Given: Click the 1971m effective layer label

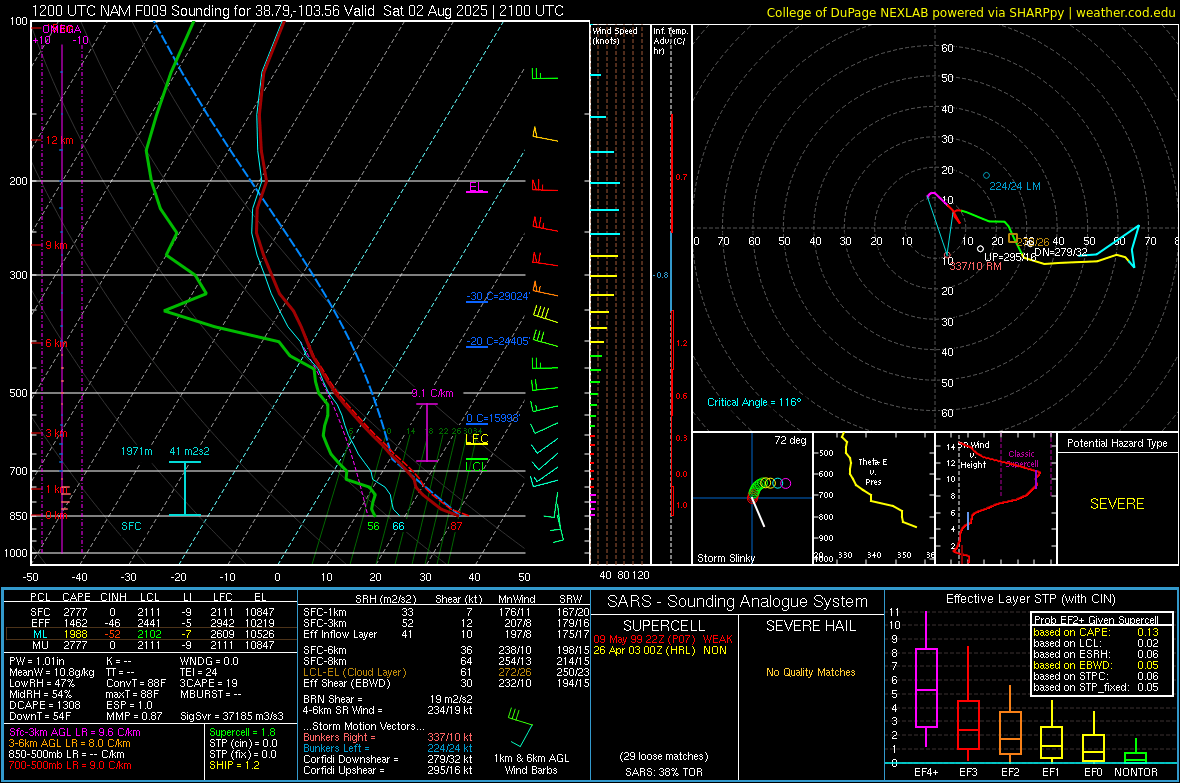Looking at the screenshot, I should 137,451.
